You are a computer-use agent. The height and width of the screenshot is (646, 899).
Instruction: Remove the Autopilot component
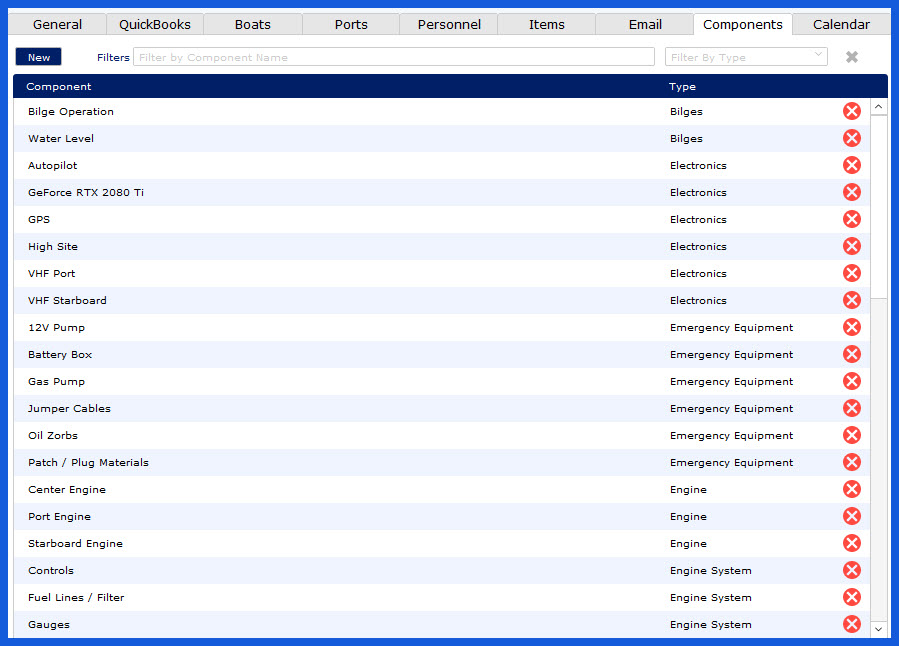[852, 165]
